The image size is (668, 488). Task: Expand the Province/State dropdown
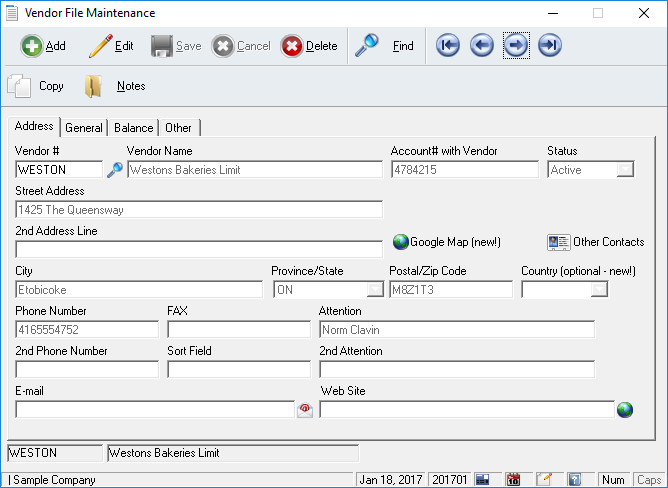tap(375, 290)
